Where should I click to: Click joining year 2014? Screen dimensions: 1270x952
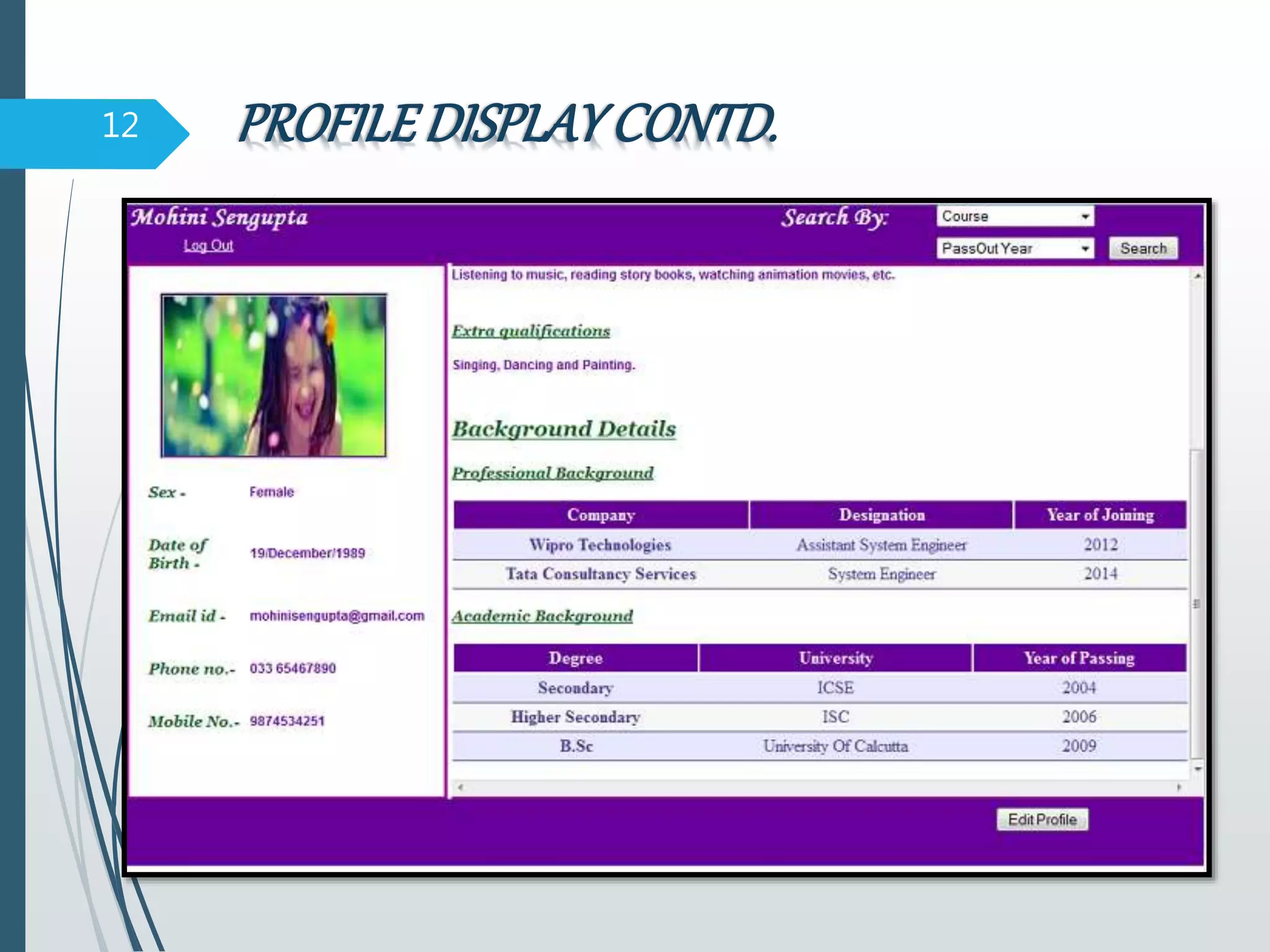tap(1100, 574)
